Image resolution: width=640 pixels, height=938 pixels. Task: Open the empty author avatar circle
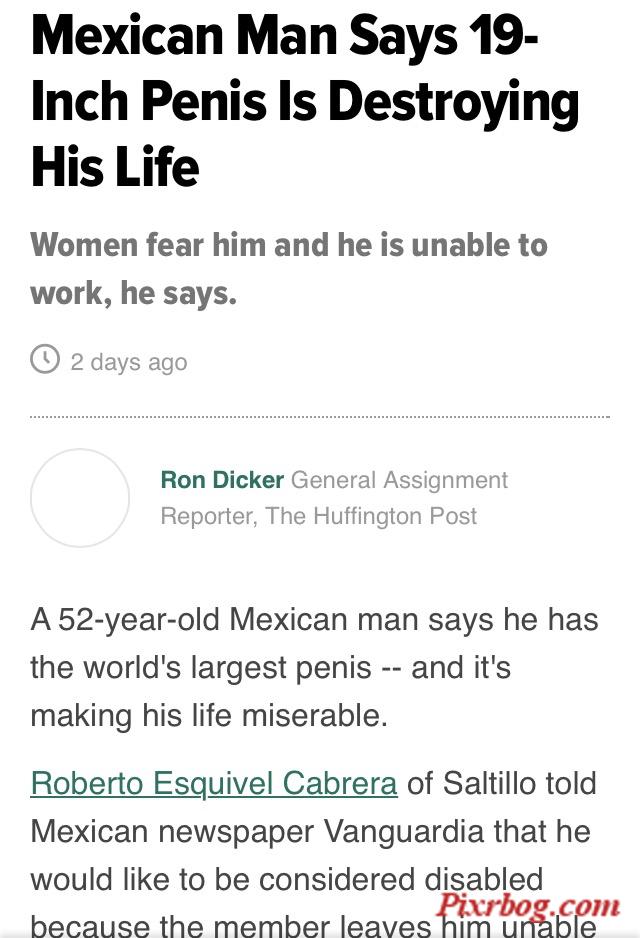point(80,498)
